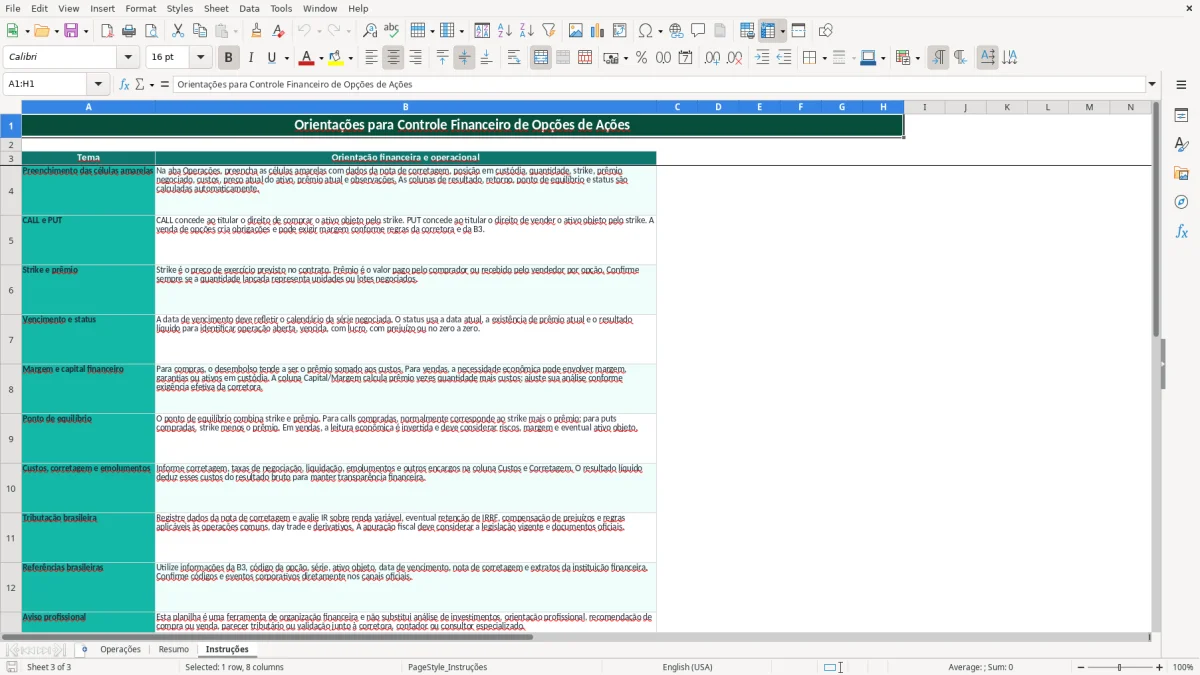
Task: Click the AutoFilter funnel icon
Action: coord(548,31)
